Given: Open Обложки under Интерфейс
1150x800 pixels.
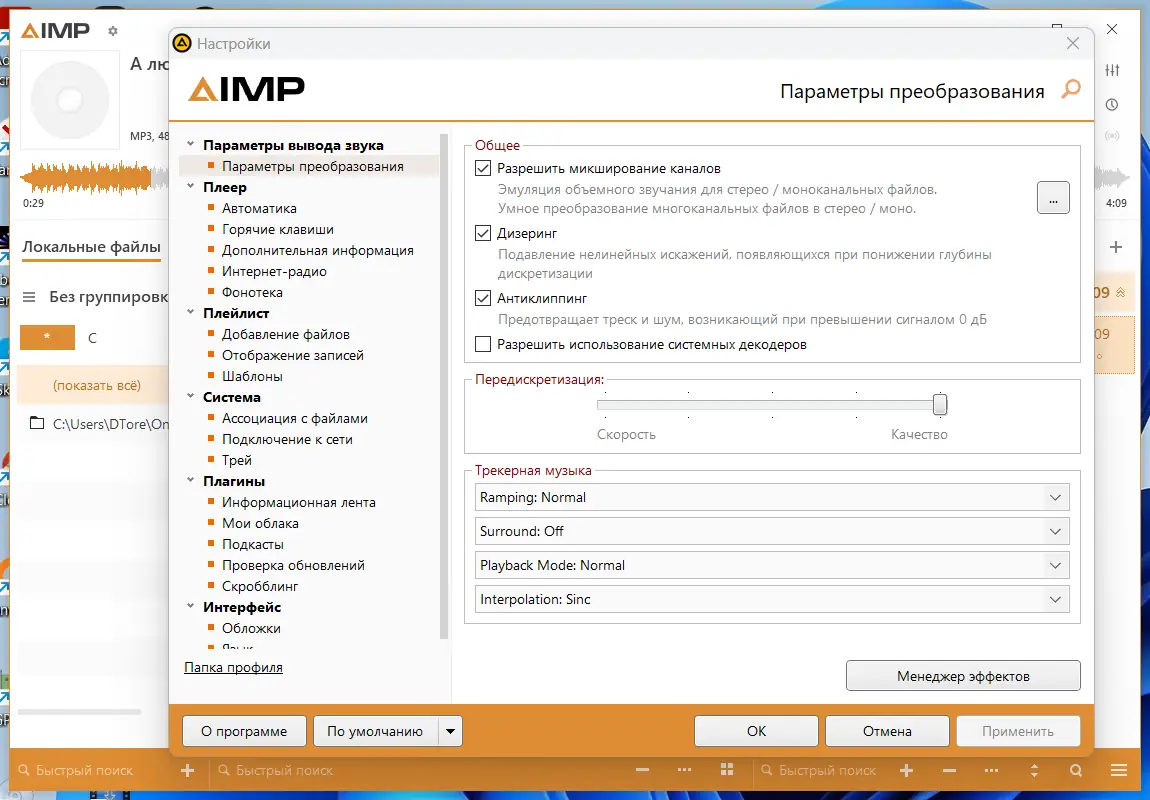Looking at the screenshot, I should coord(251,628).
